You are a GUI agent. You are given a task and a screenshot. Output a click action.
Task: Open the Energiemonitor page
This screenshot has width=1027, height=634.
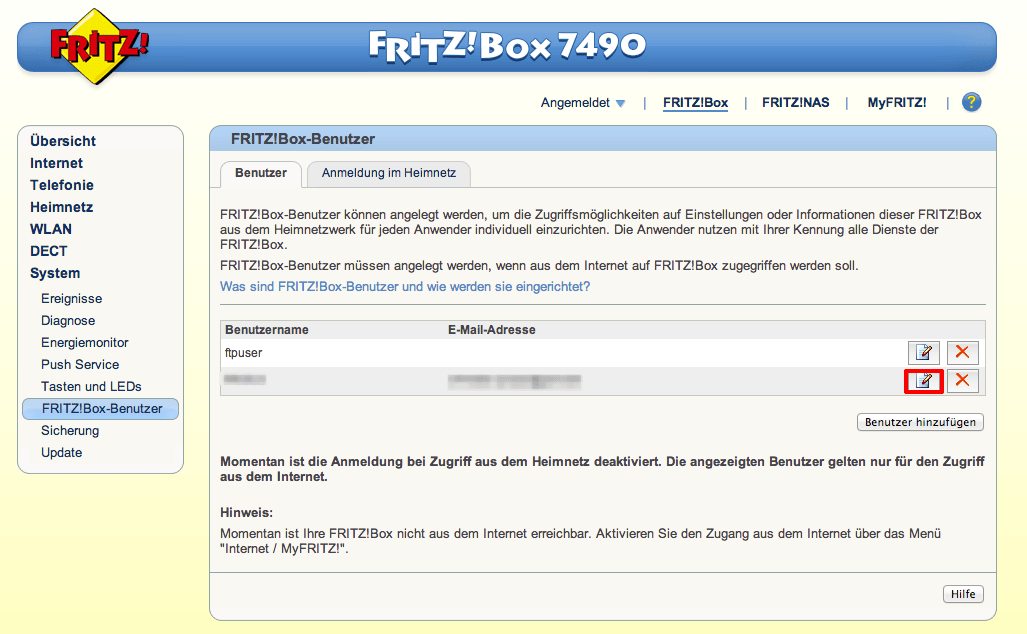click(x=84, y=343)
